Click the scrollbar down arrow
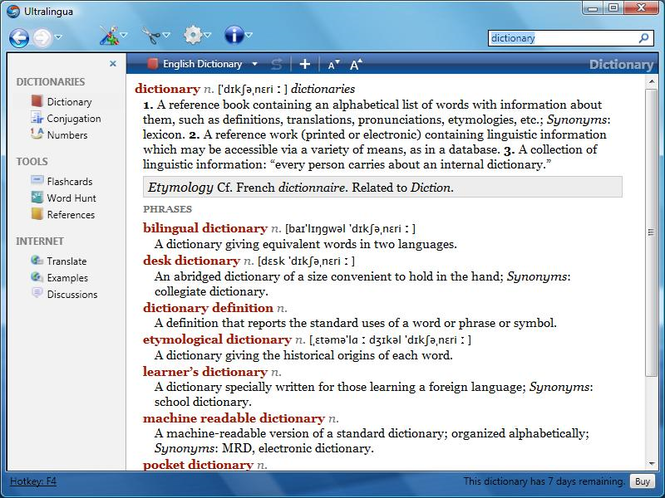665x498 pixels. coord(651,464)
